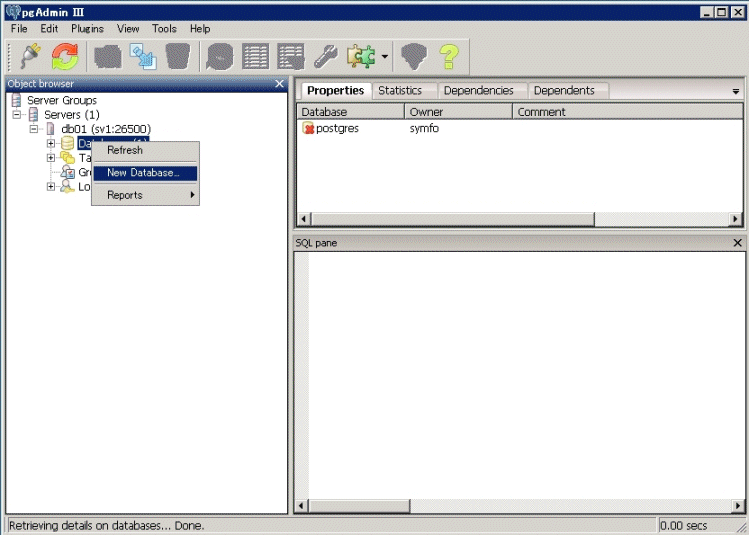Switch to the Statistics tab

coord(399,91)
